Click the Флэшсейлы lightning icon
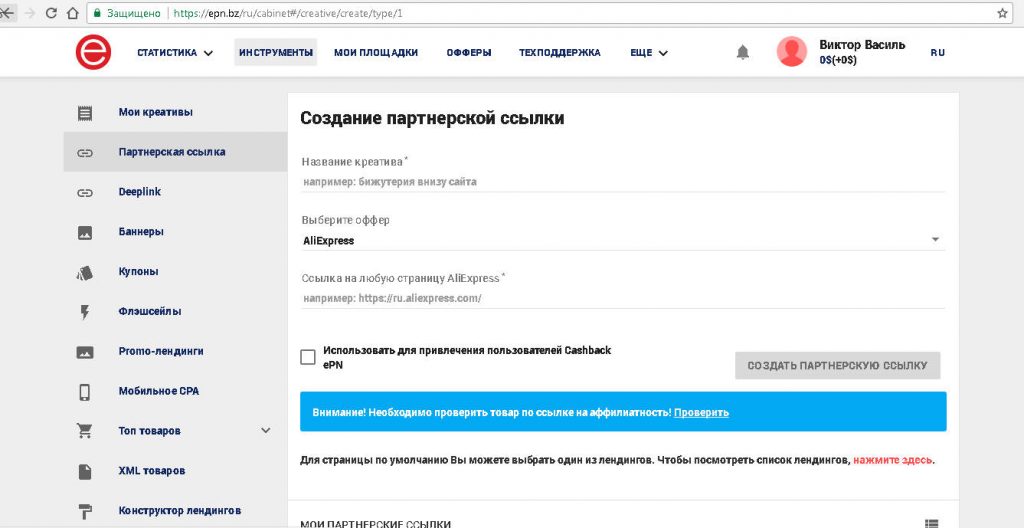The height and width of the screenshot is (528, 1024). point(85,312)
